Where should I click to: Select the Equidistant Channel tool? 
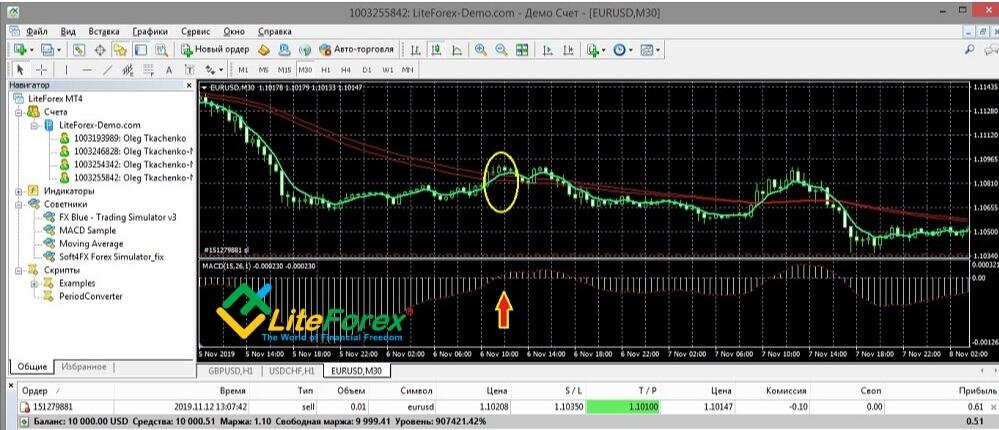pos(127,69)
